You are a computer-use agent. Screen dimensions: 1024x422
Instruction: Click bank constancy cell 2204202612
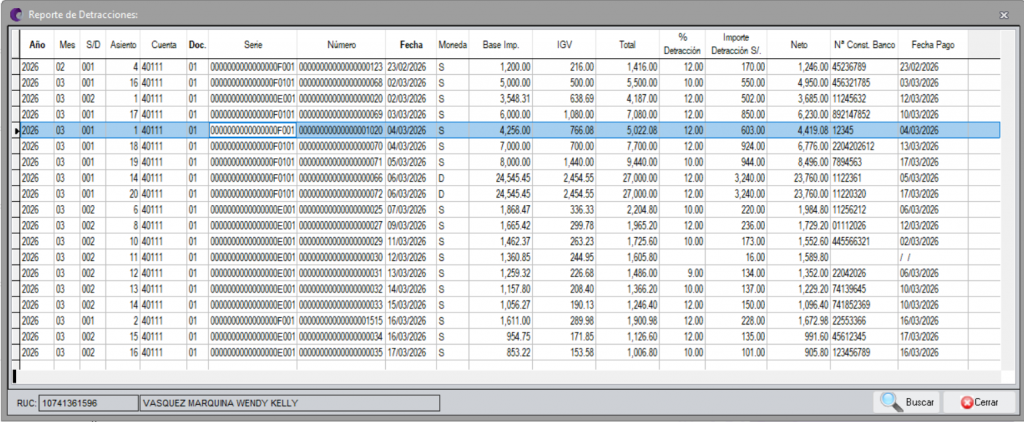[x=865, y=146]
